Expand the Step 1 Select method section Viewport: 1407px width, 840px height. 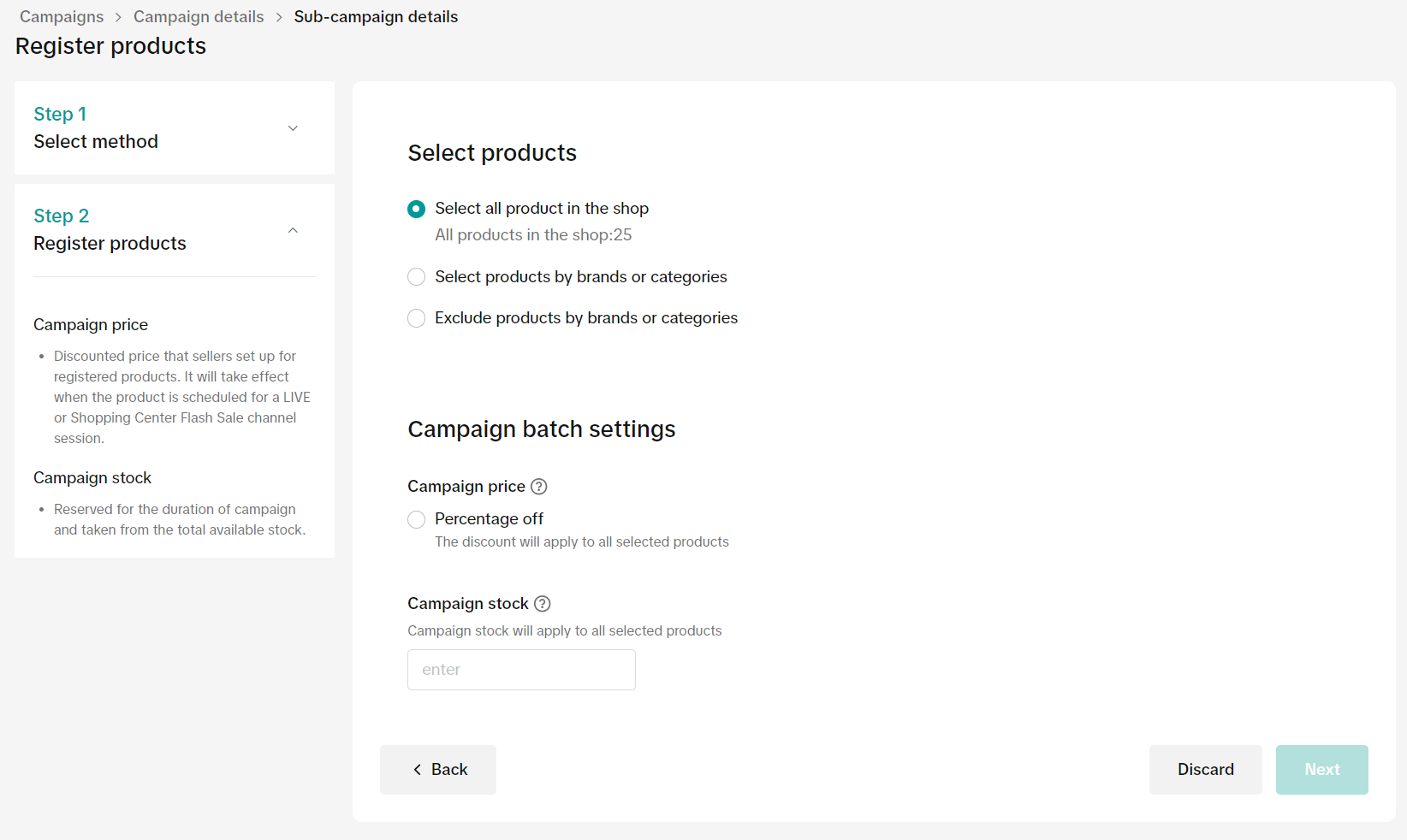(x=293, y=128)
